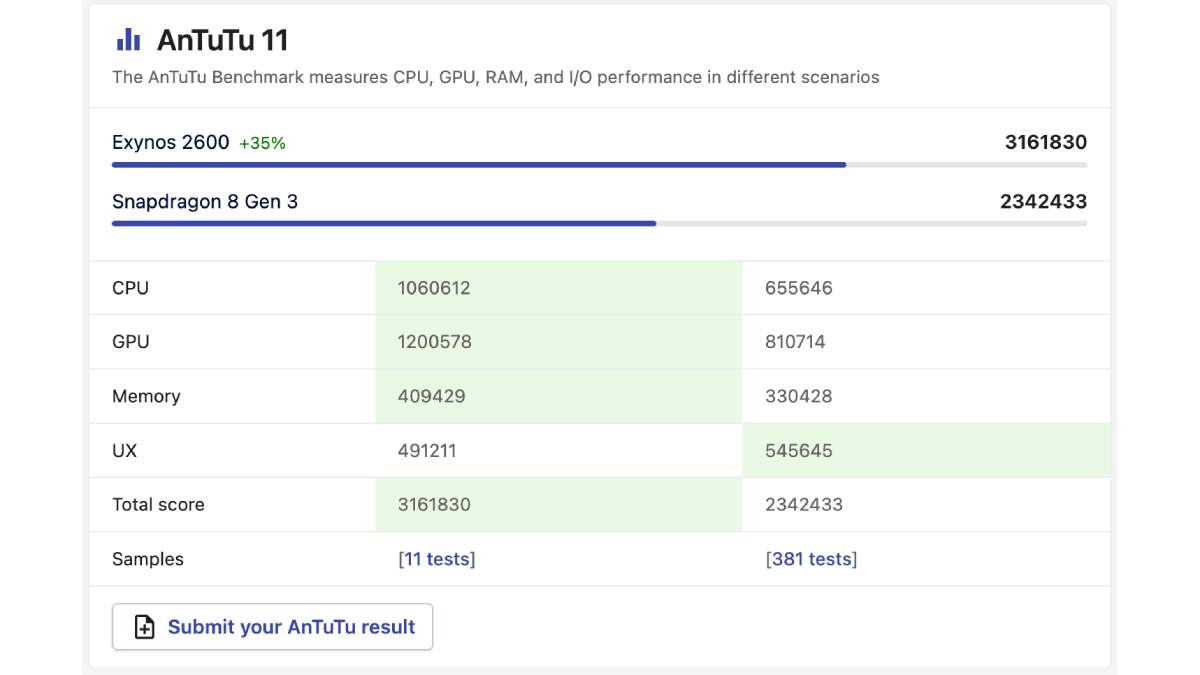This screenshot has width=1200, height=675.
Task: Select the Memory row label
Action: click(146, 396)
